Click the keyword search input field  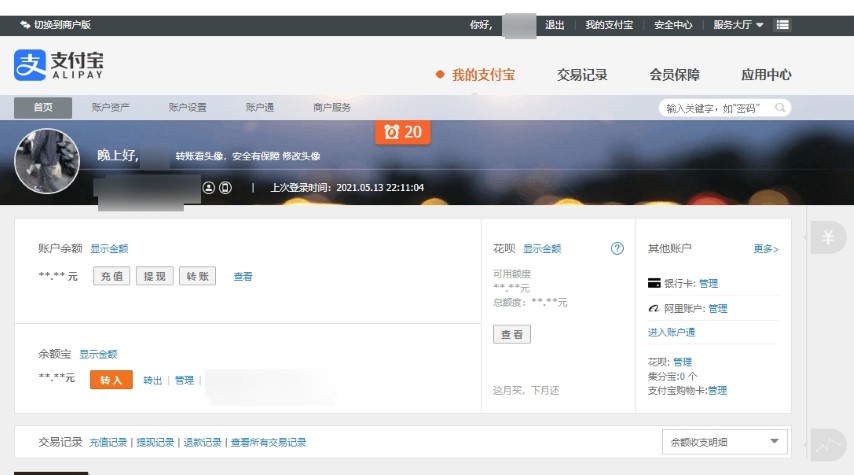click(715, 108)
